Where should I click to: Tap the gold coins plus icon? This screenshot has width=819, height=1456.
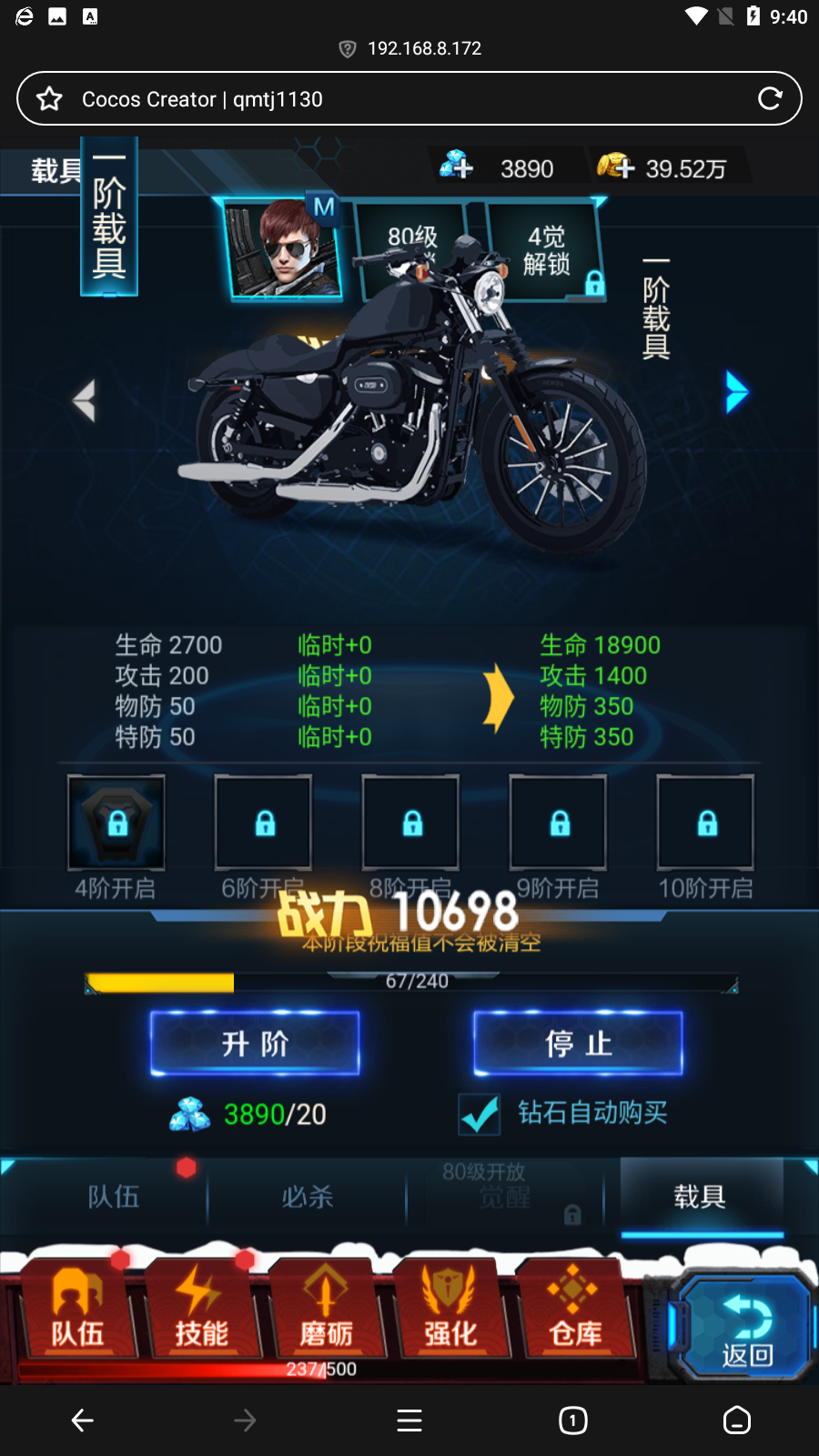(x=615, y=166)
